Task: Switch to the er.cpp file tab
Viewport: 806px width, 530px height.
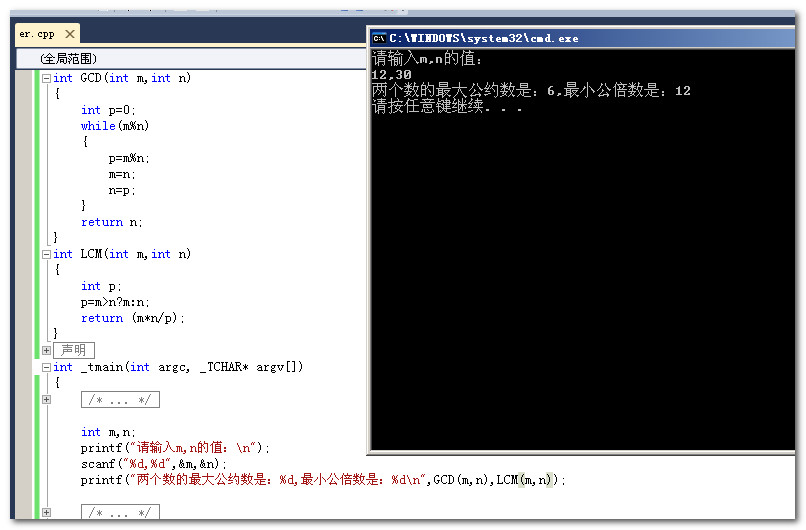Action: pos(37,34)
